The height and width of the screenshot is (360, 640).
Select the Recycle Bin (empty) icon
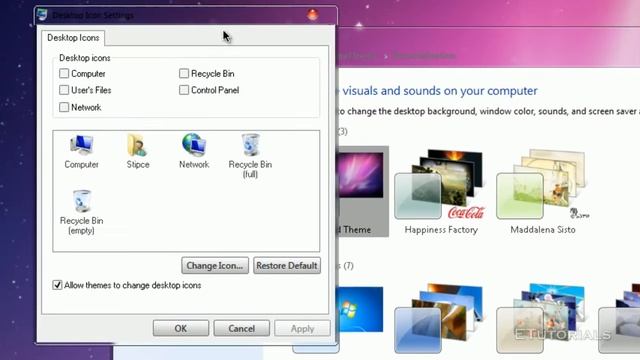[81, 212]
